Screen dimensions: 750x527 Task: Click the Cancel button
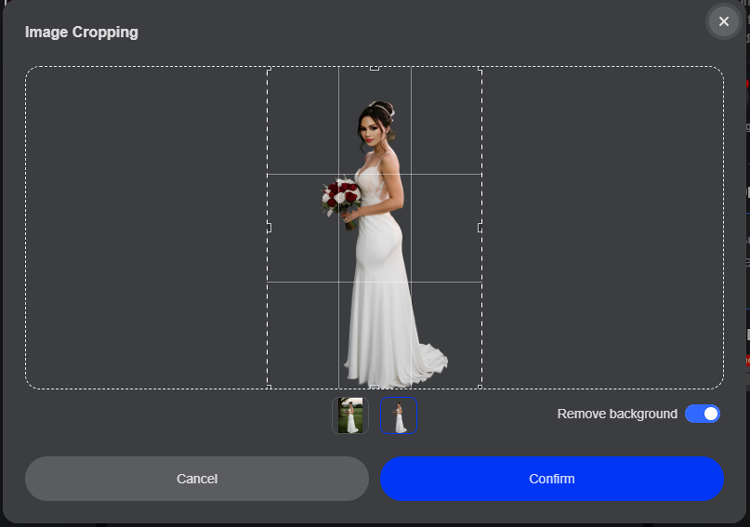(x=197, y=479)
